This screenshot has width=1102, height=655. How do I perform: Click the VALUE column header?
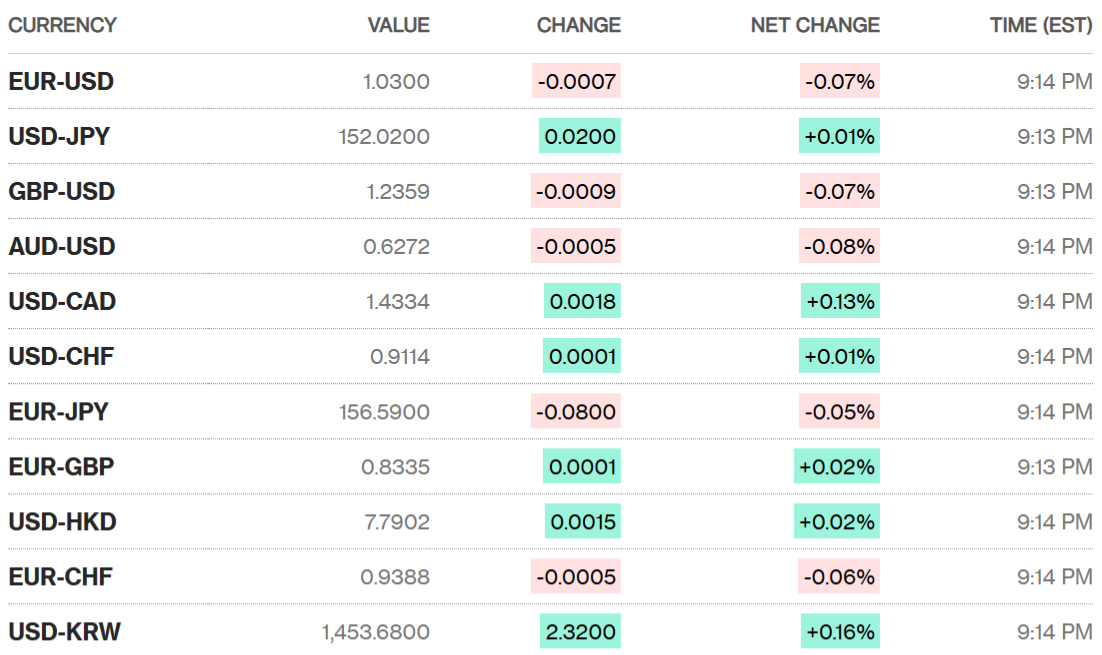tap(398, 25)
